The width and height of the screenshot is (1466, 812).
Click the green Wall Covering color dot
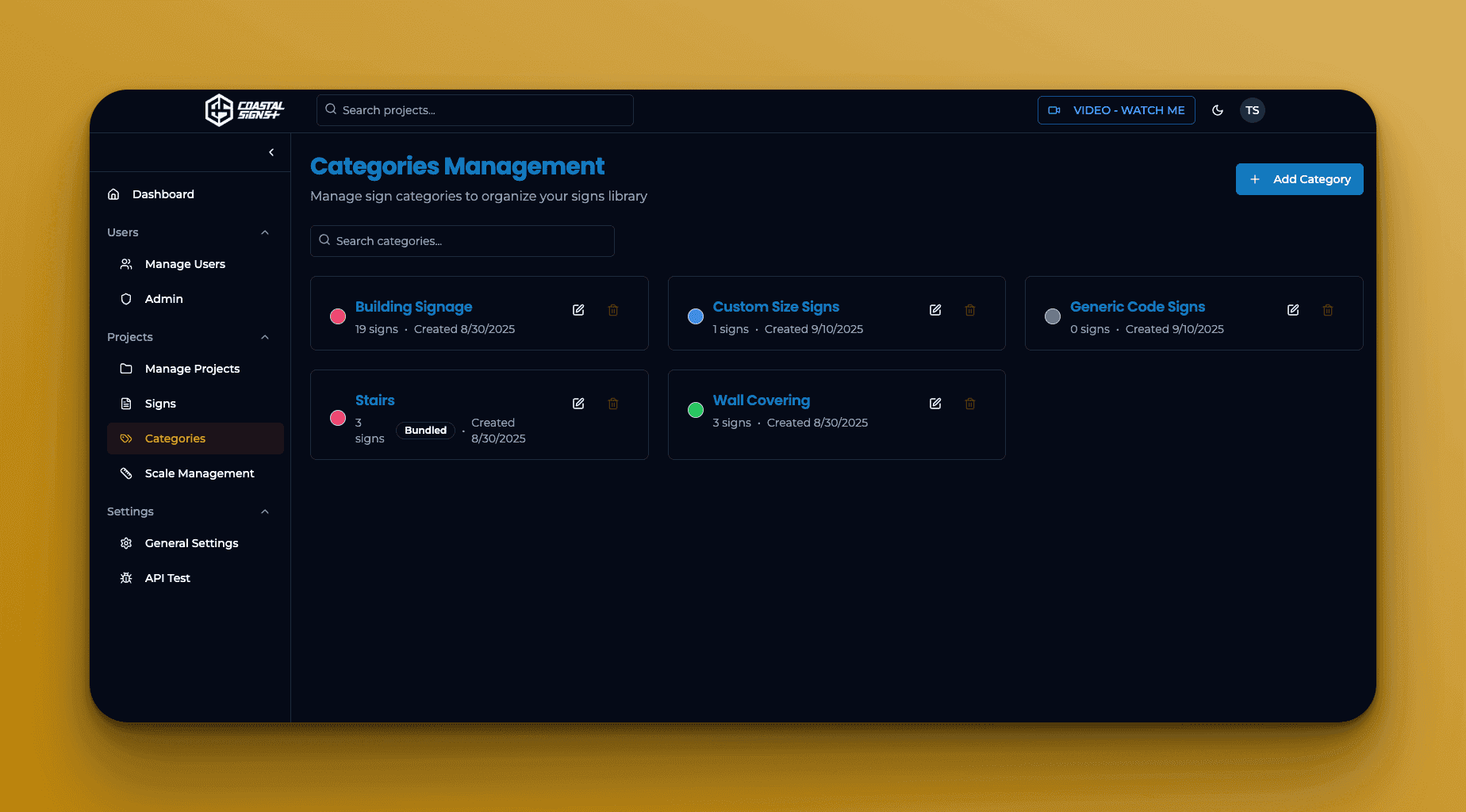(696, 410)
